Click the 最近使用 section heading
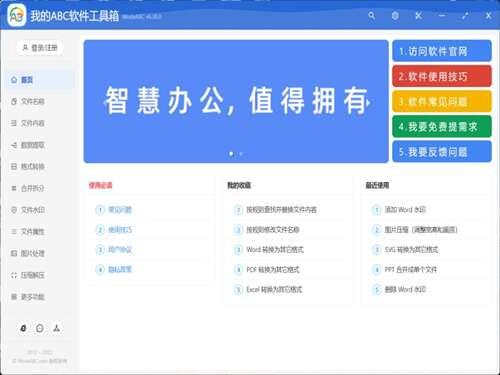Screen dimensions: 500x375 pyautogui.click(x=377, y=185)
